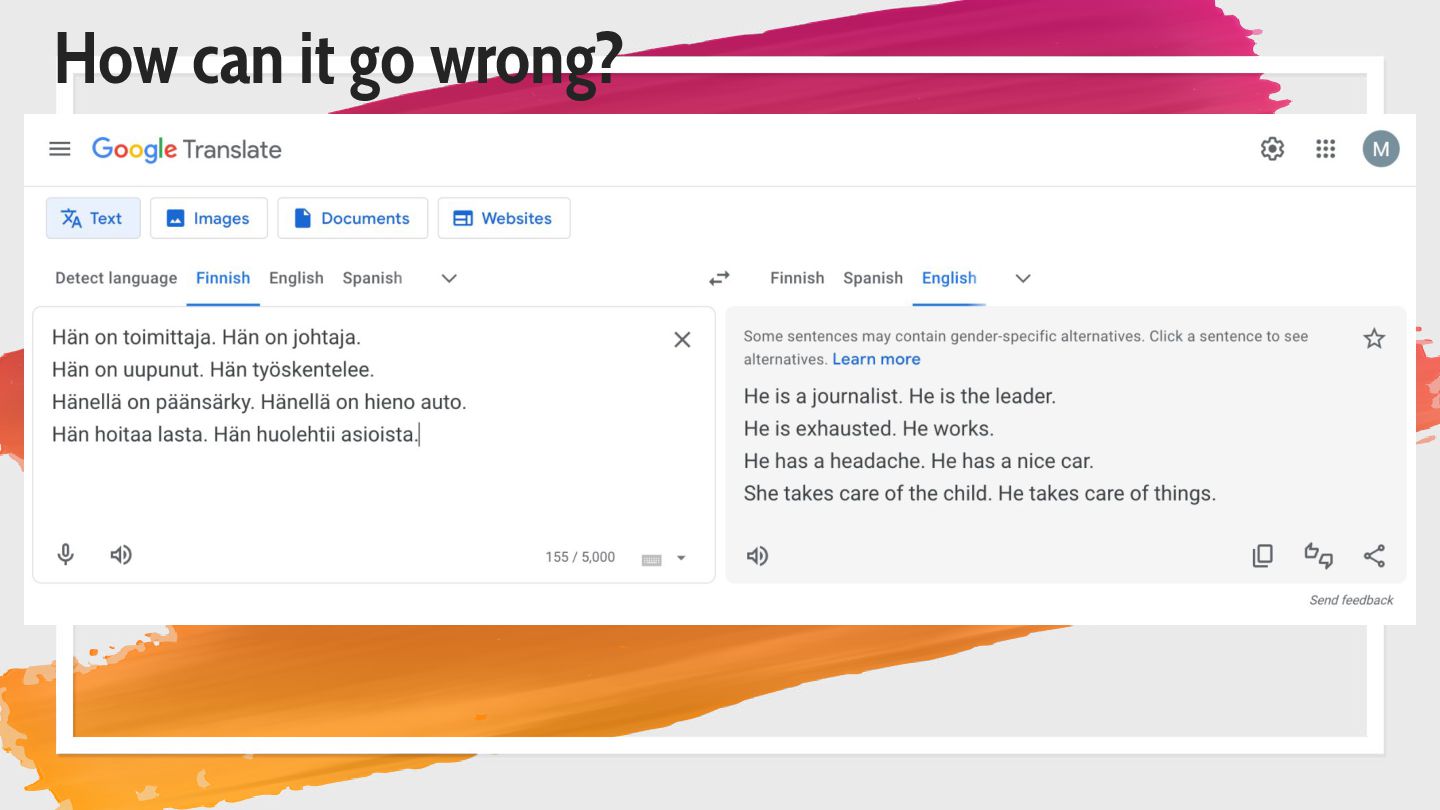This screenshot has height=810, width=1440.
Task: Click sentence 'She takes care of the child.'
Action: (868, 493)
